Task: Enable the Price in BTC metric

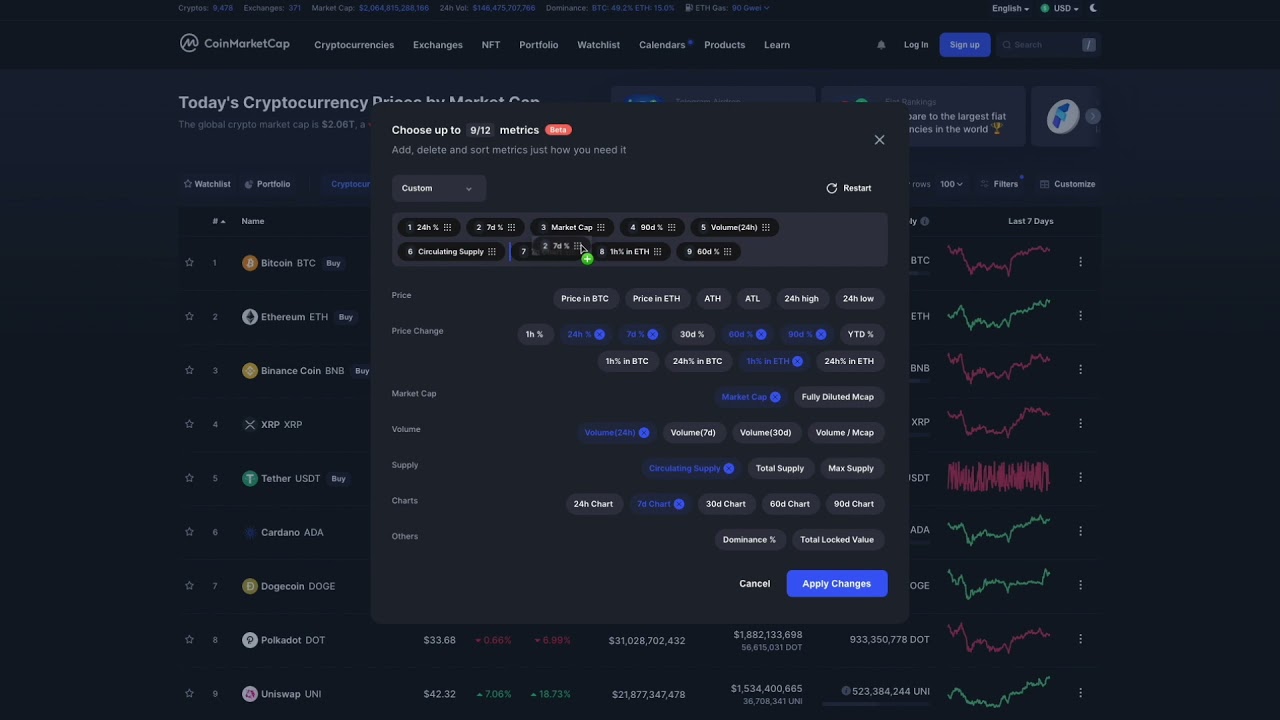Action: (585, 299)
